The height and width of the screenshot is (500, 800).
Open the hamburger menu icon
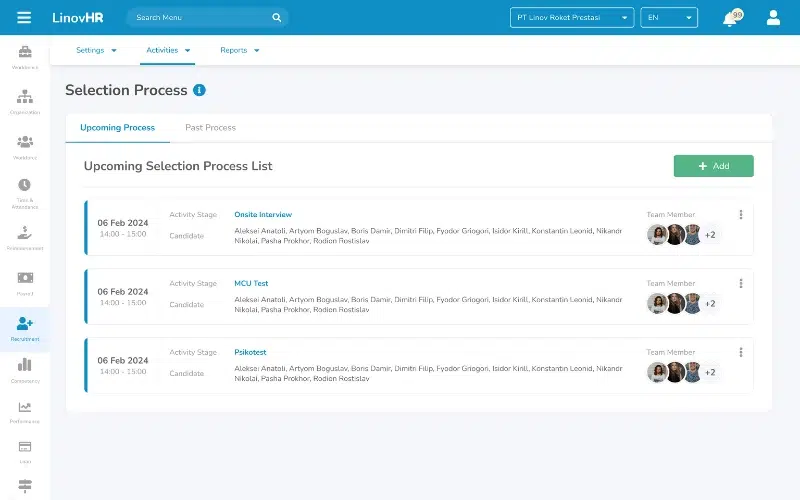pos(24,17)
